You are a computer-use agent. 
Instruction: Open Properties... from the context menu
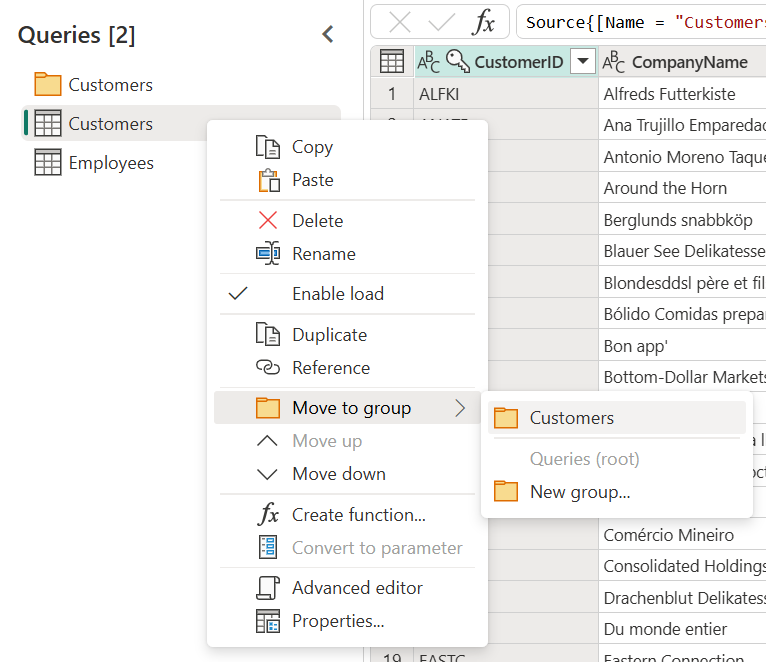[x=347, y=621]
